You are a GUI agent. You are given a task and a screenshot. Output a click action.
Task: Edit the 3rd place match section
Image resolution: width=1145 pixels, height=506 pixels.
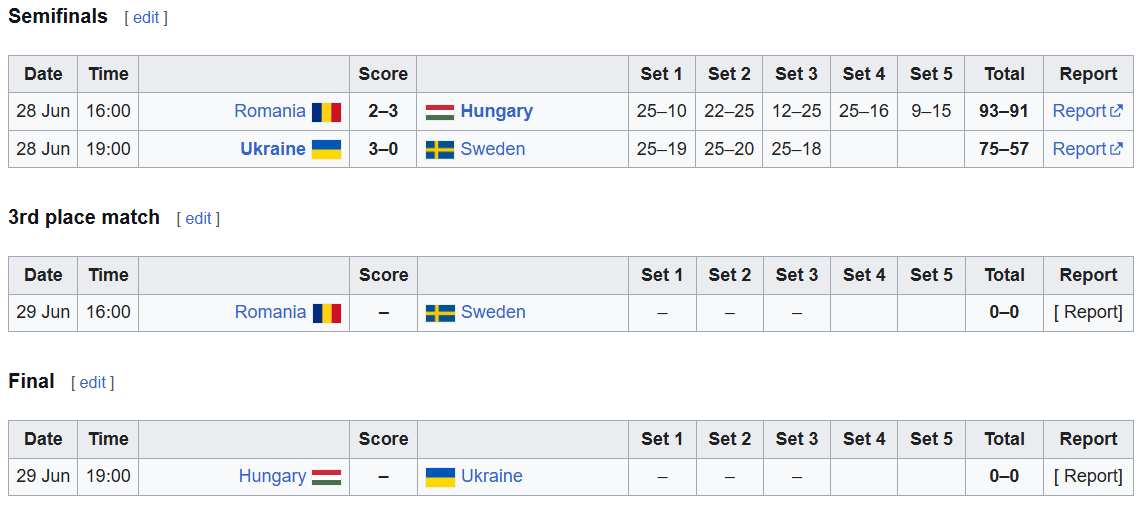(x=198, y=218)
